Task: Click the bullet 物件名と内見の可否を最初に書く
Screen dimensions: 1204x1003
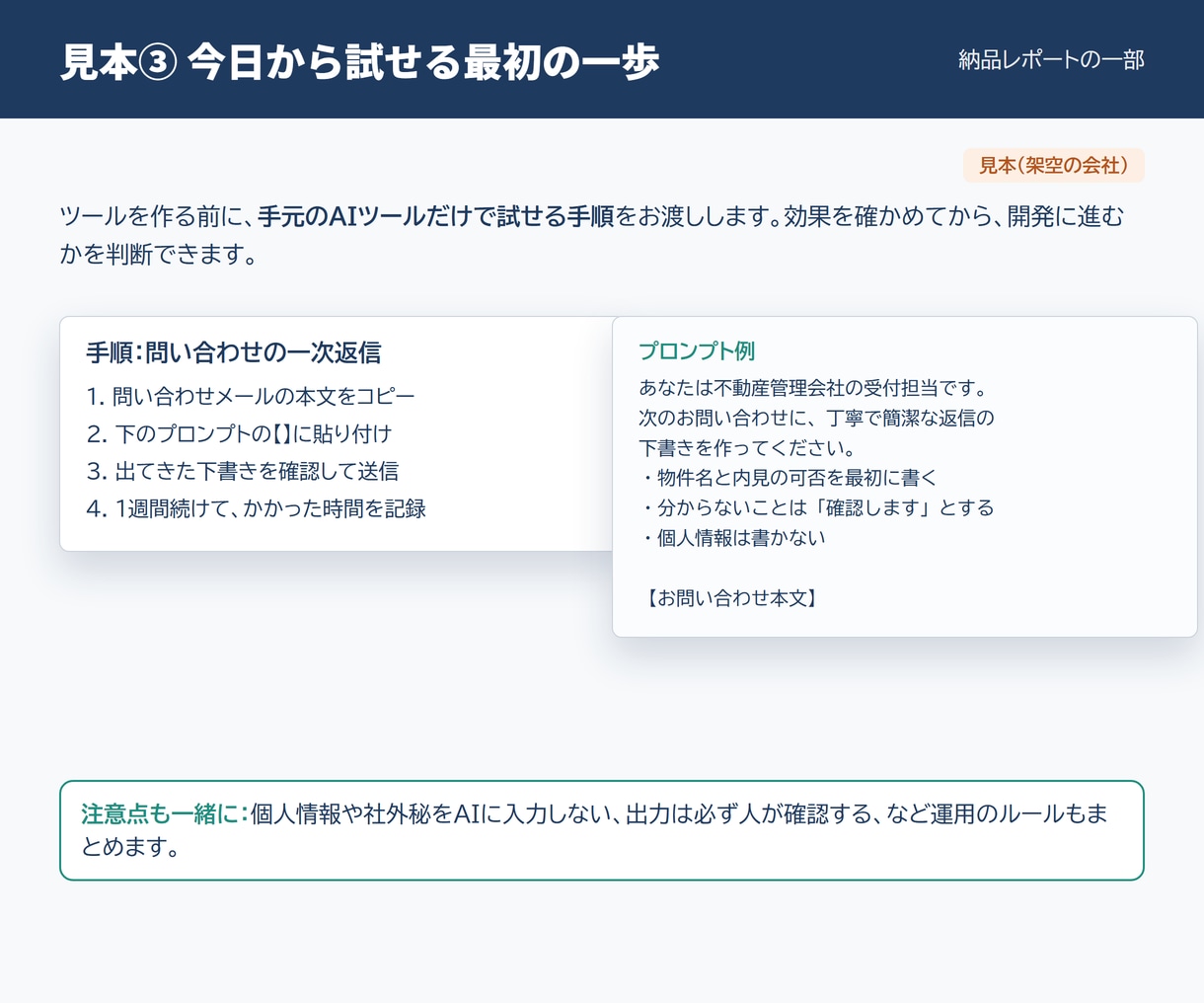Action: (x=788, y=478)
